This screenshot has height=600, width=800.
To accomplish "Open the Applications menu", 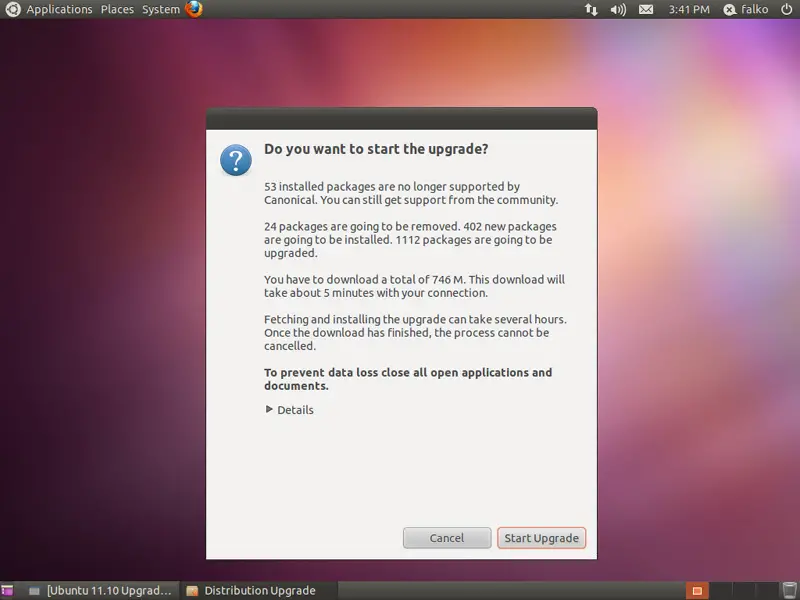I will click(59, 9).
